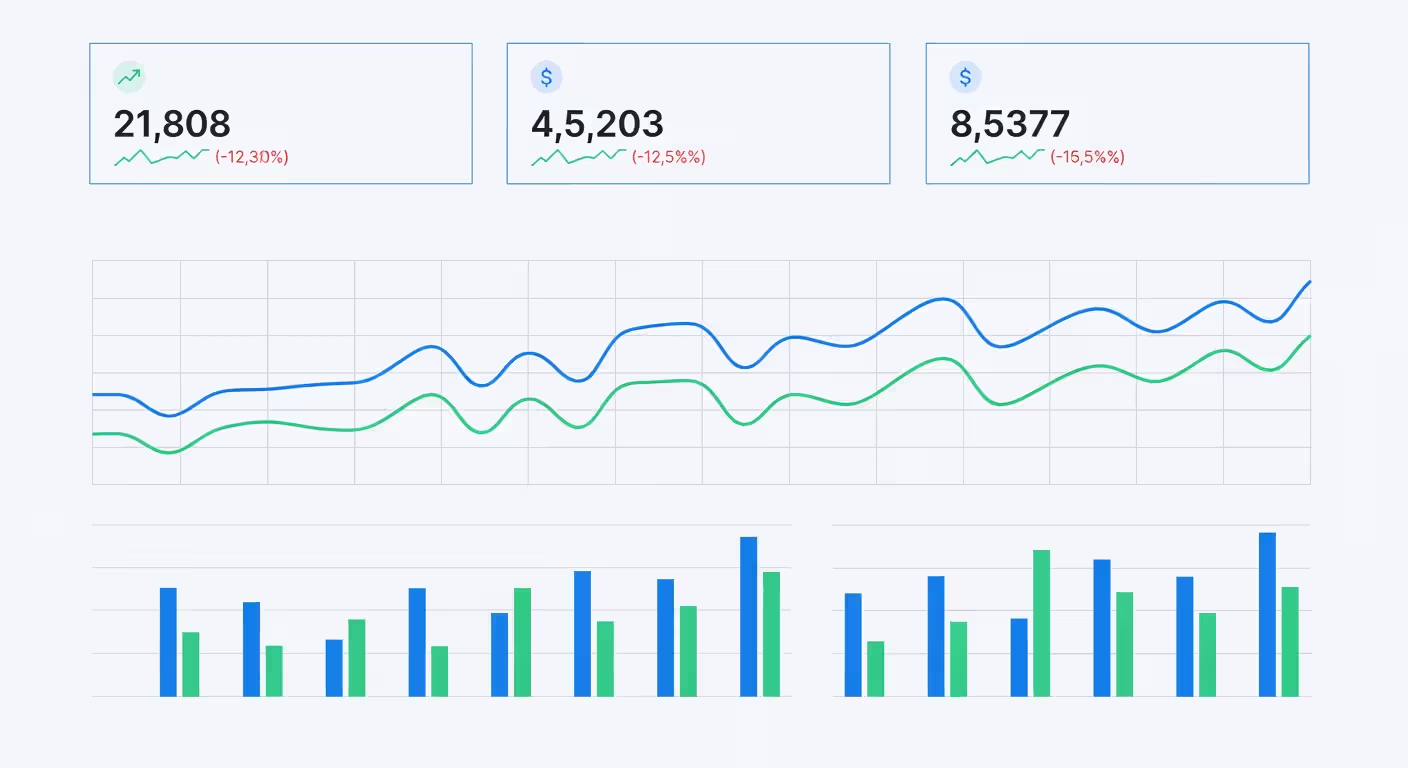Click the (-15,5%%) change label
This screenshot has width=1408, height=768.
pos(1088,157)
